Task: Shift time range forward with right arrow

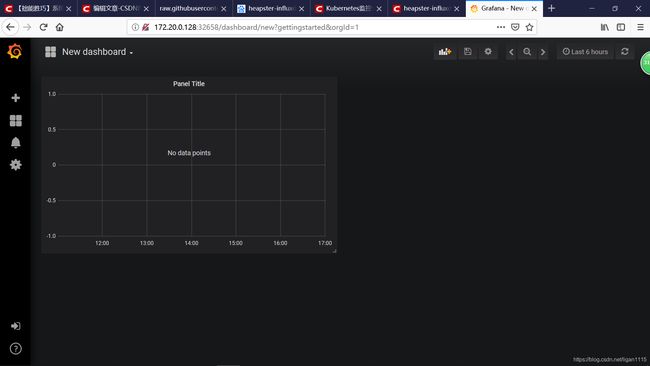Action: click(543, 52)
